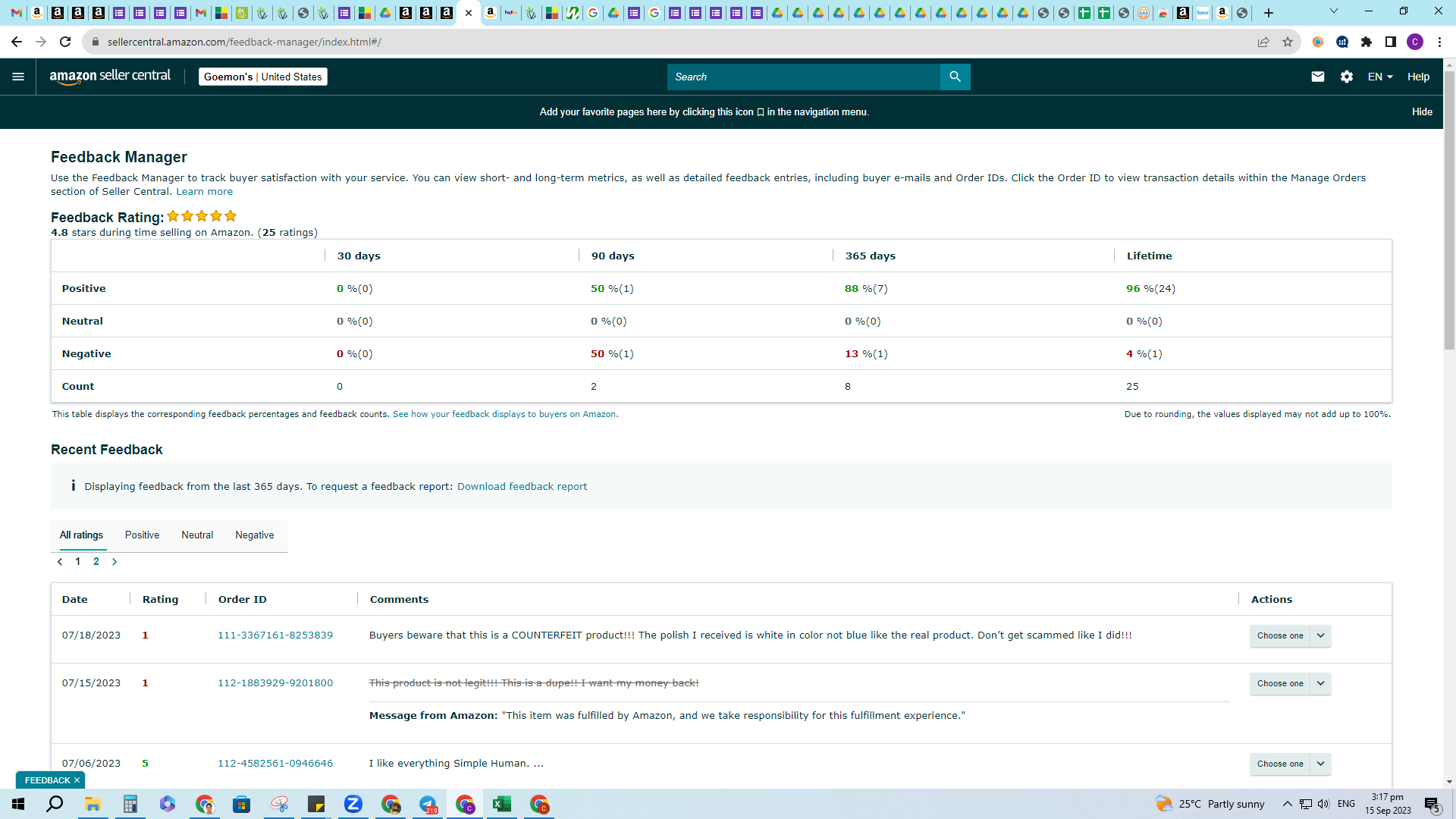
Task: Switch to the Negative ratings tab
Action: click(x=255, y=535)
